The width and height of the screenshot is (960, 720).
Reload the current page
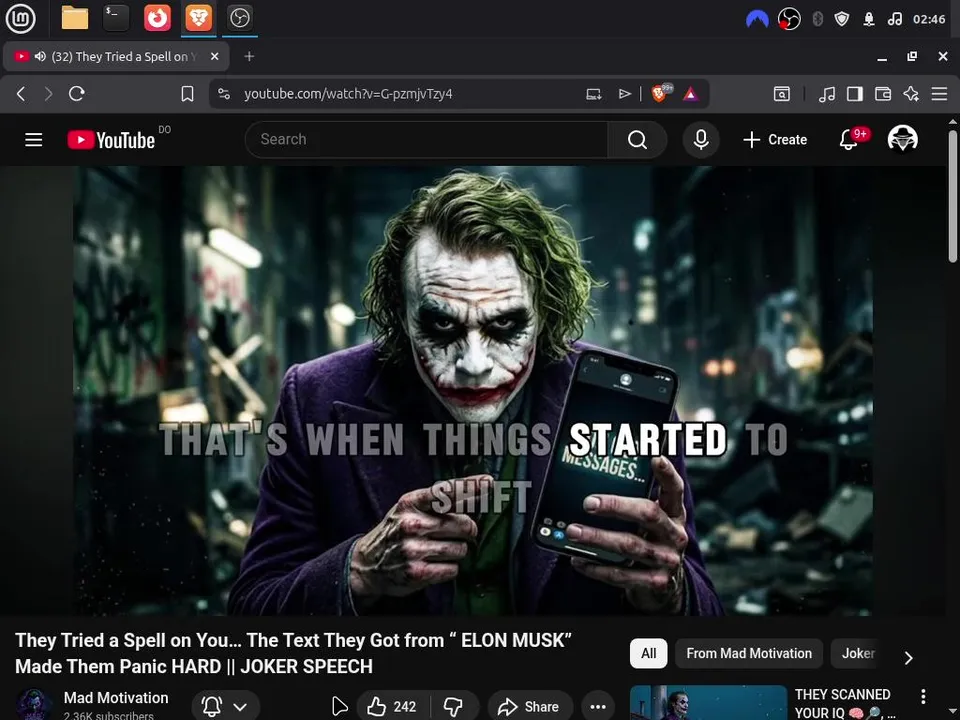click(77, 94)
